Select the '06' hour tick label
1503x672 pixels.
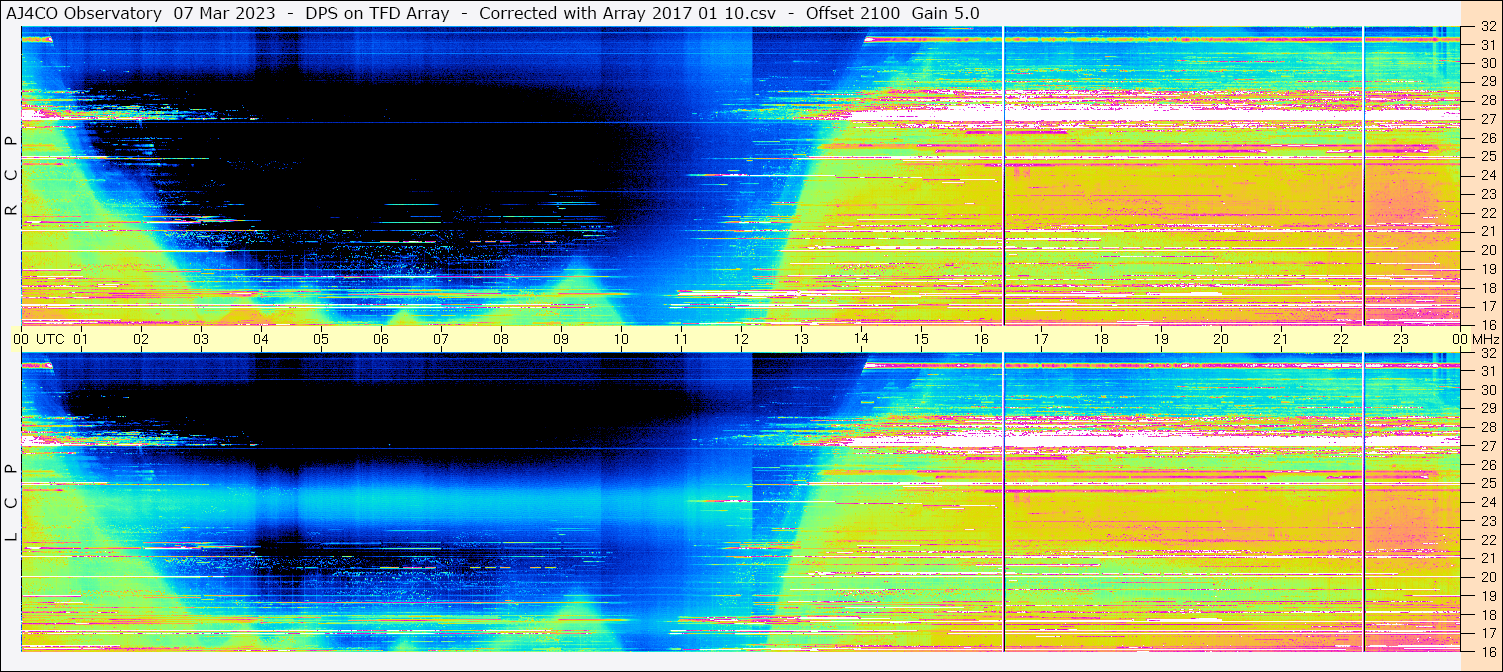click(x=381, y=339)
